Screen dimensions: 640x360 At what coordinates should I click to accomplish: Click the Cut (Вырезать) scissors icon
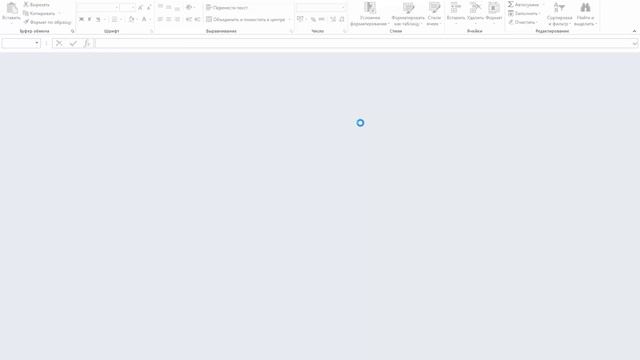coord(26,4)
